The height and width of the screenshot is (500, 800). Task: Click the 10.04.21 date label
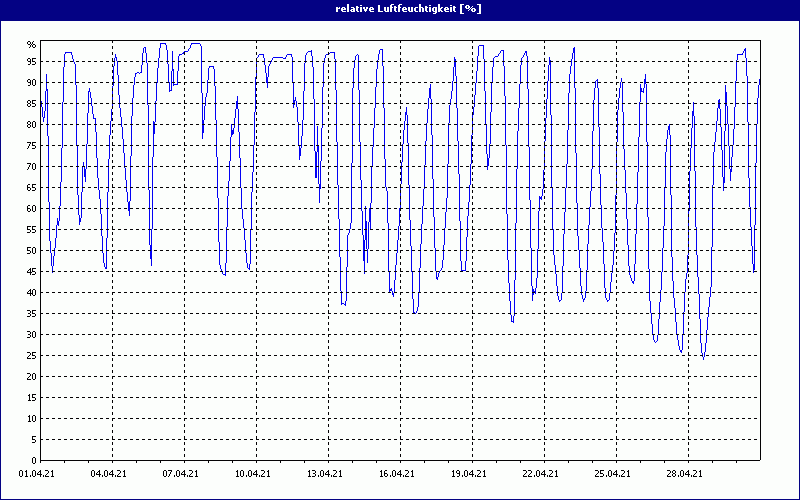pos(253,474)
